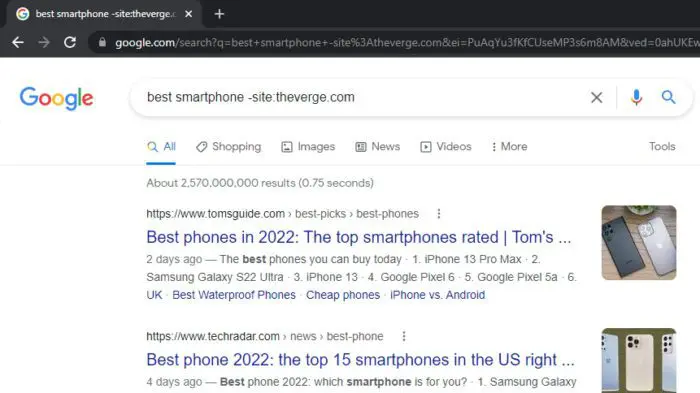700x393 pixels.
Task: Switch to the Images tab
Action: (308, 146)
